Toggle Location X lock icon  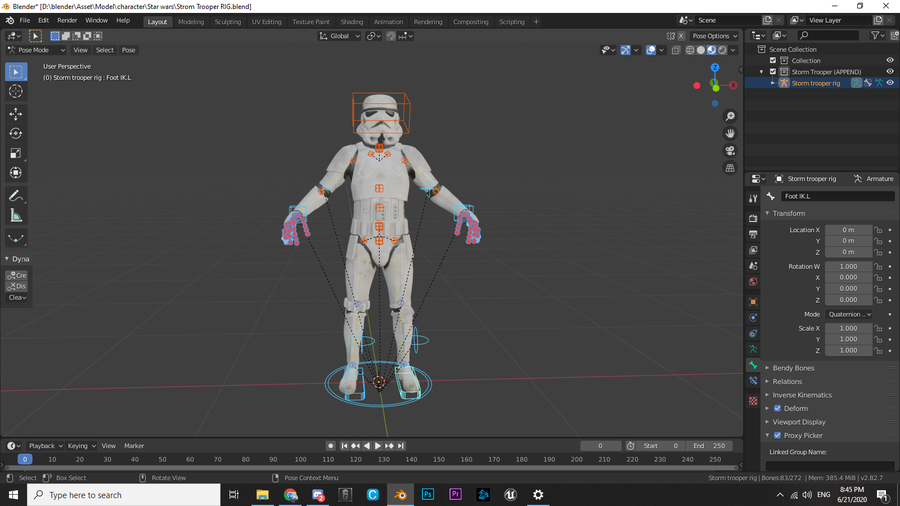point(878,230)
